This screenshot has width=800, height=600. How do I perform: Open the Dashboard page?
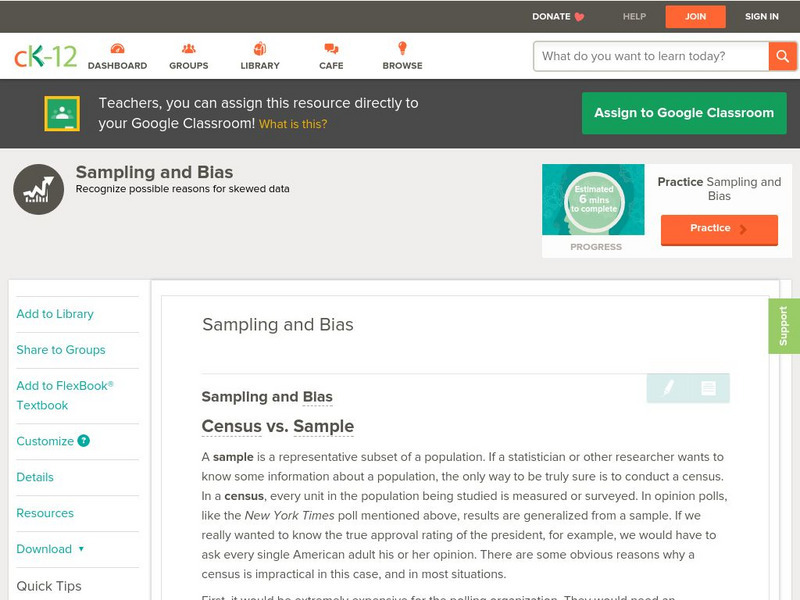pos(117,56)
